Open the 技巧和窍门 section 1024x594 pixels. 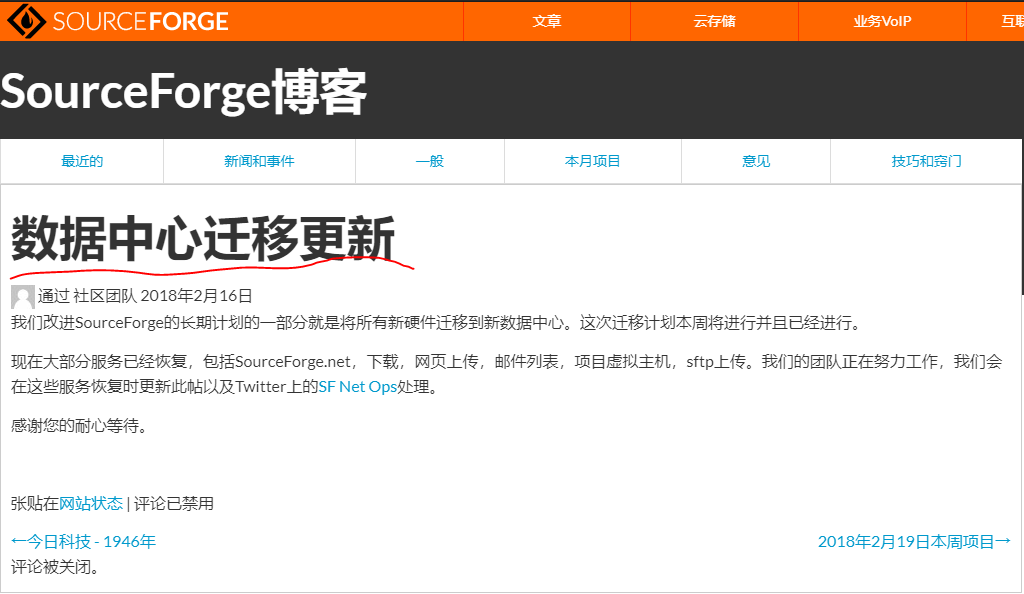point(927,161)
